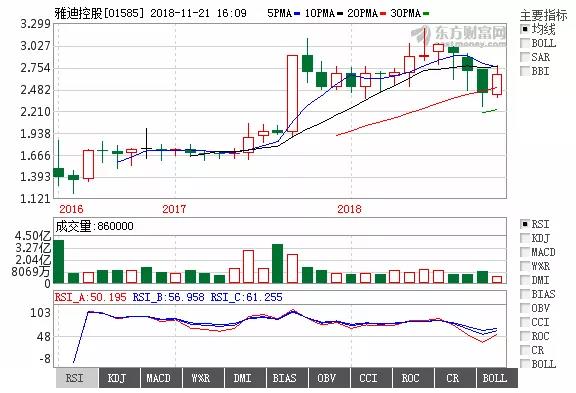
Task: Click the 1.121 price axis label
Action: coord(35,199)
